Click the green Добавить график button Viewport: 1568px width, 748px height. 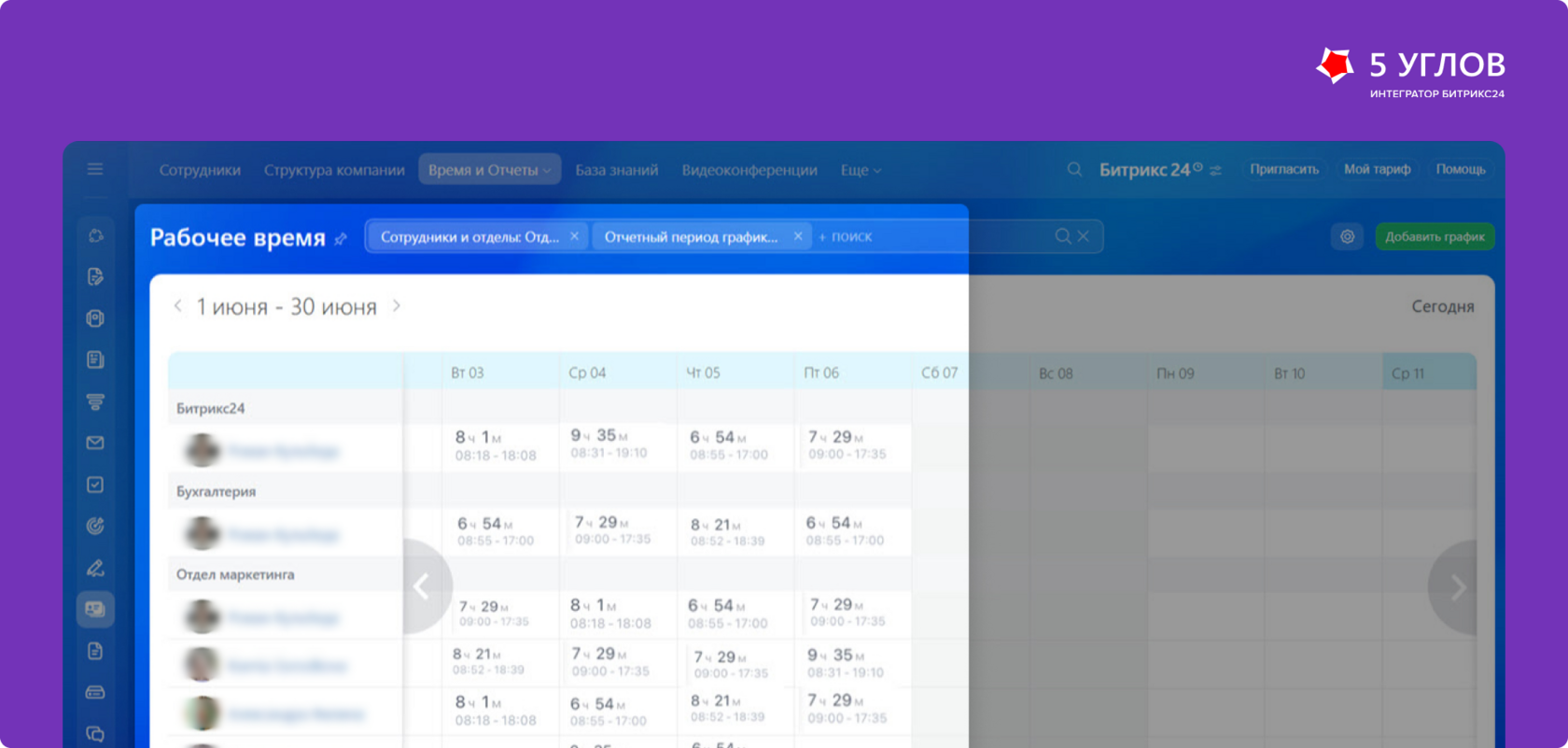tap(1435, 236)
